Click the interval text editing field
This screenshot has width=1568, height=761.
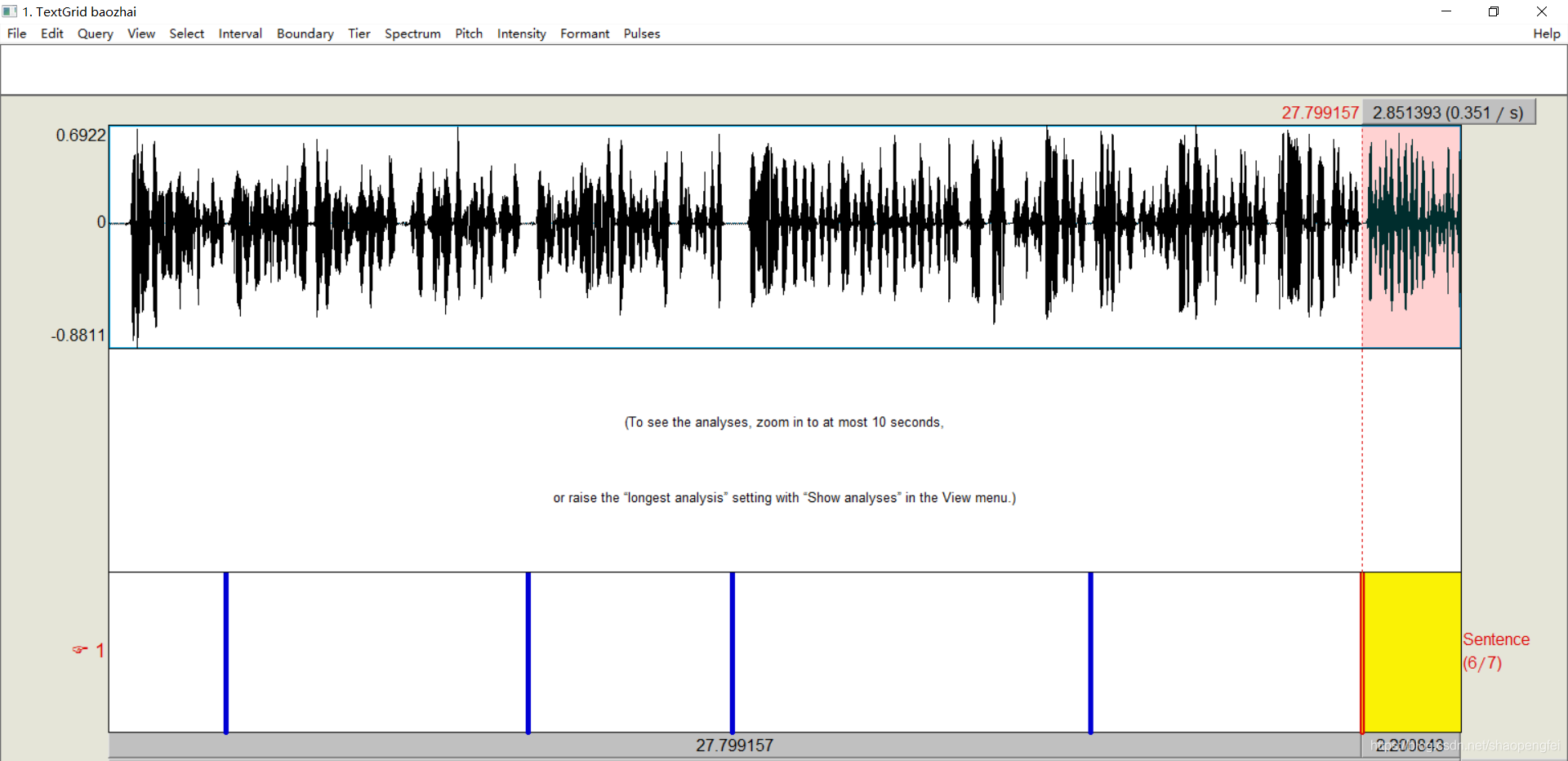(784, 70)
